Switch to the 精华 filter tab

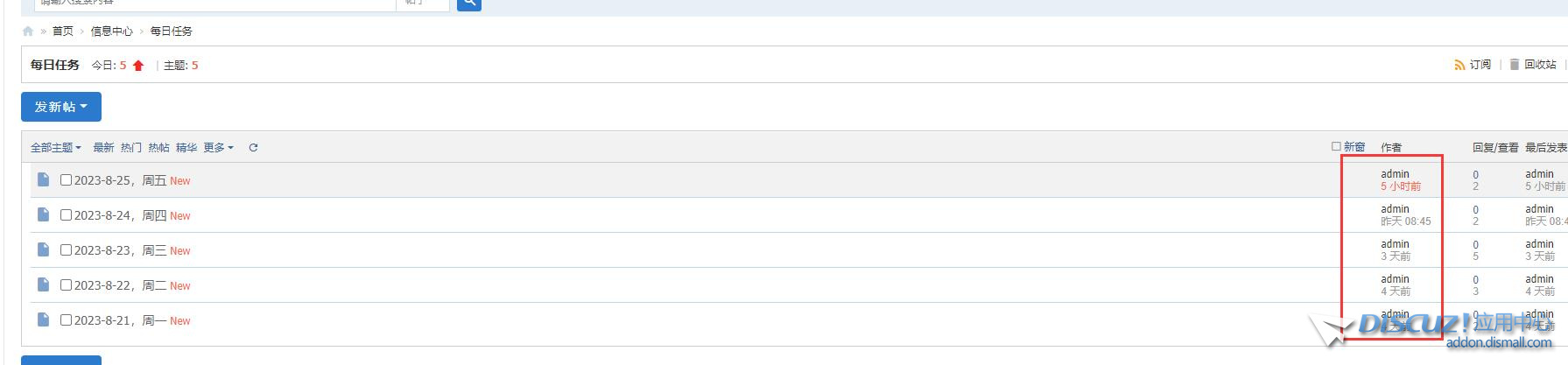coord(186,148)
